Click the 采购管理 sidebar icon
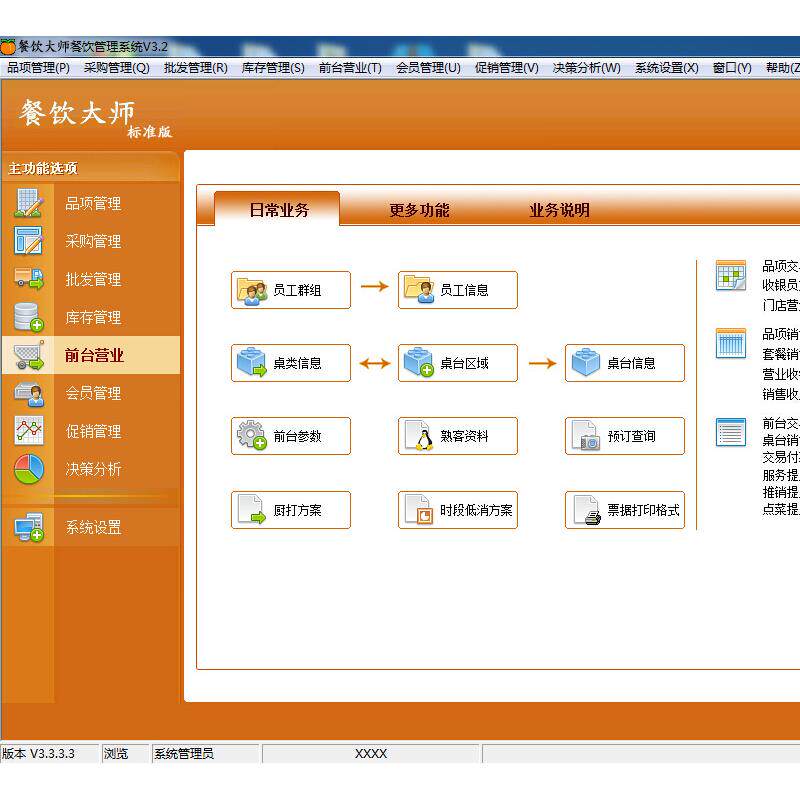 (28, 241)
